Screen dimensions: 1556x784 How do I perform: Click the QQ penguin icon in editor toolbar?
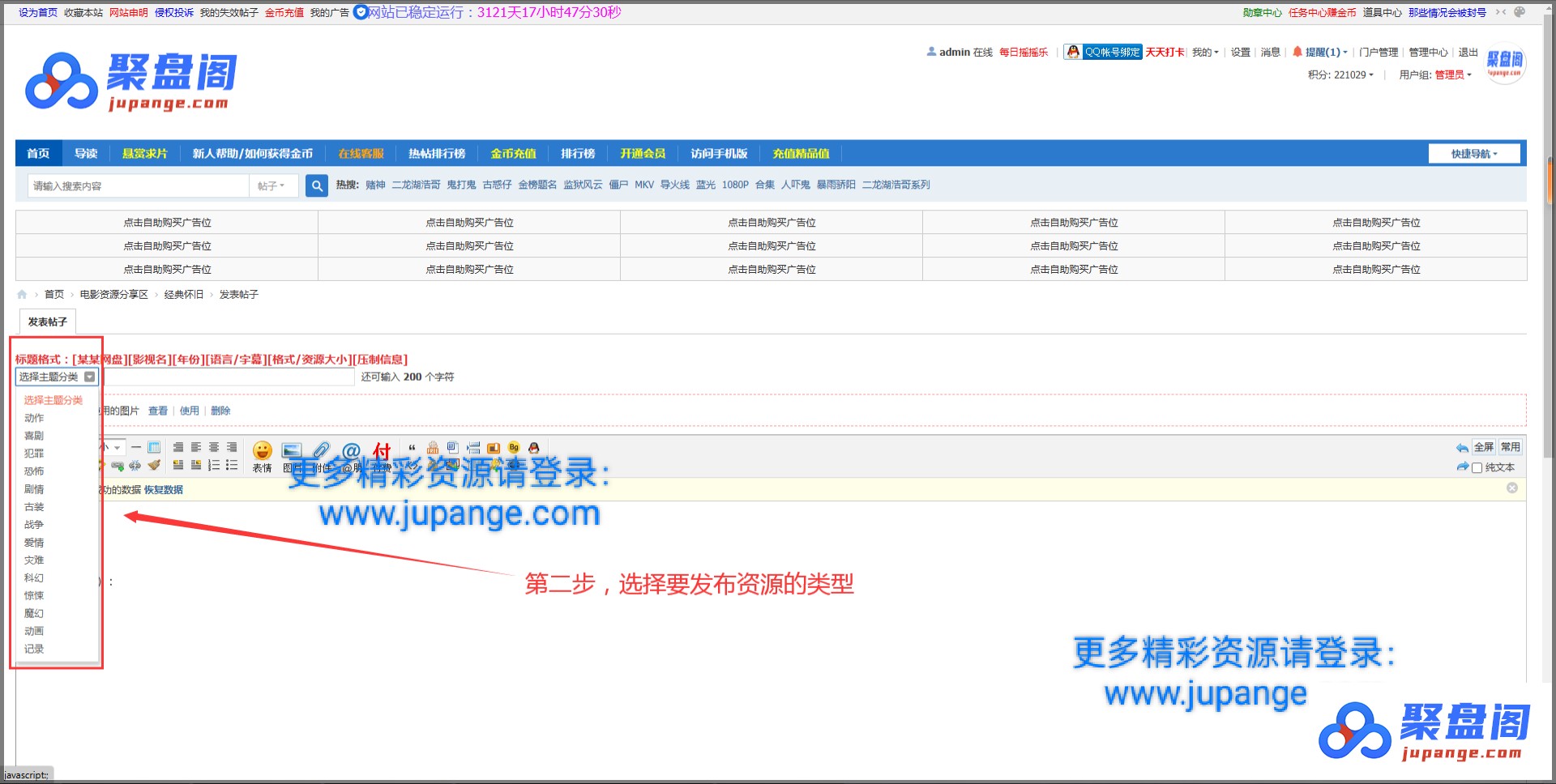click(x=533, y=447)
